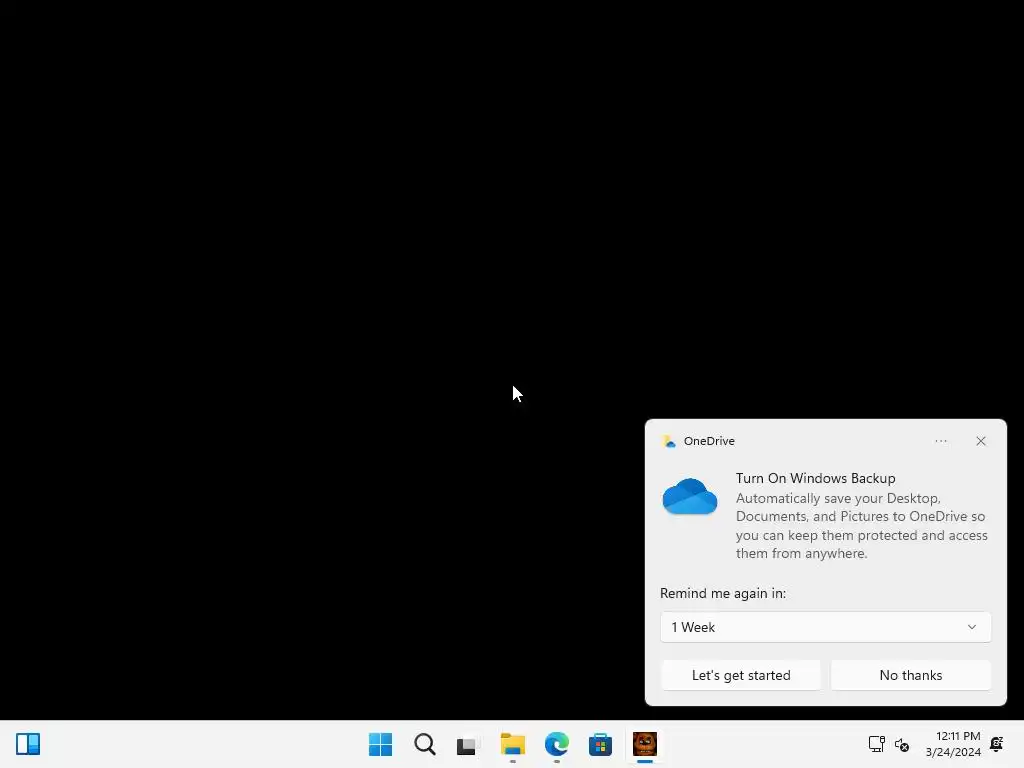Click the muted volume tray icon
1024x768 pixels.
(x=902, y=744)
